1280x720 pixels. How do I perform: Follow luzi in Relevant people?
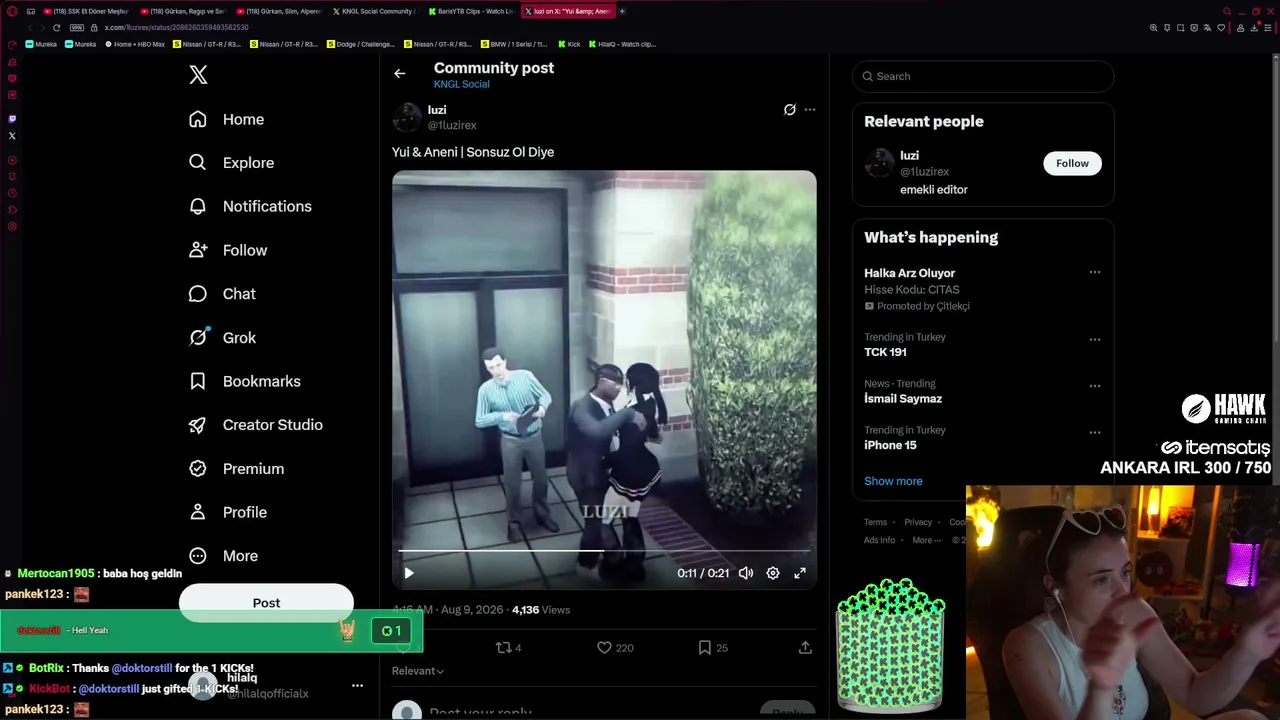coord(1072,163)
